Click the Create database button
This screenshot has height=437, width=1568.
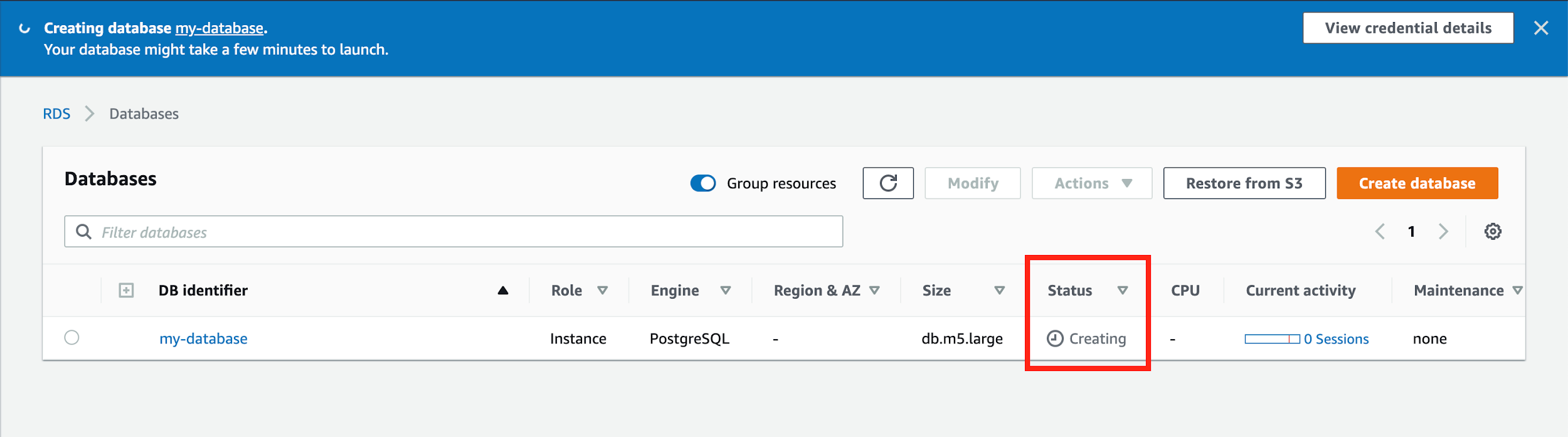1417,183
